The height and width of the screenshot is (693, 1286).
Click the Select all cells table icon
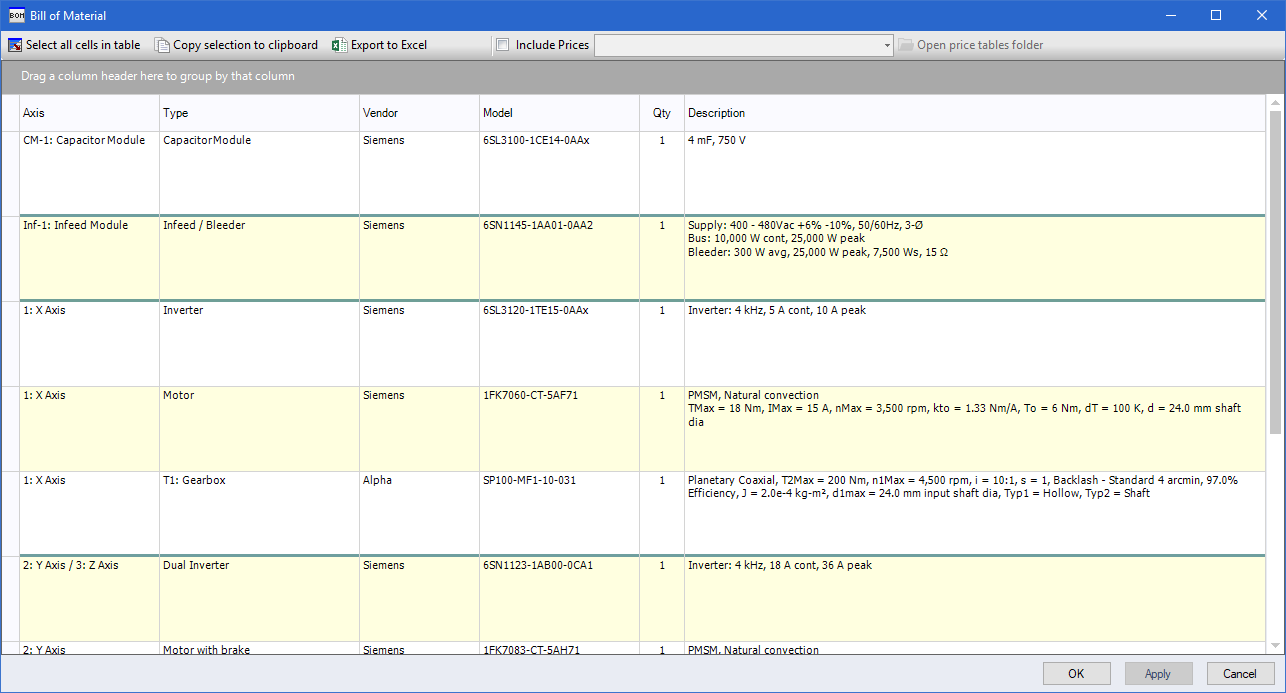15,45
